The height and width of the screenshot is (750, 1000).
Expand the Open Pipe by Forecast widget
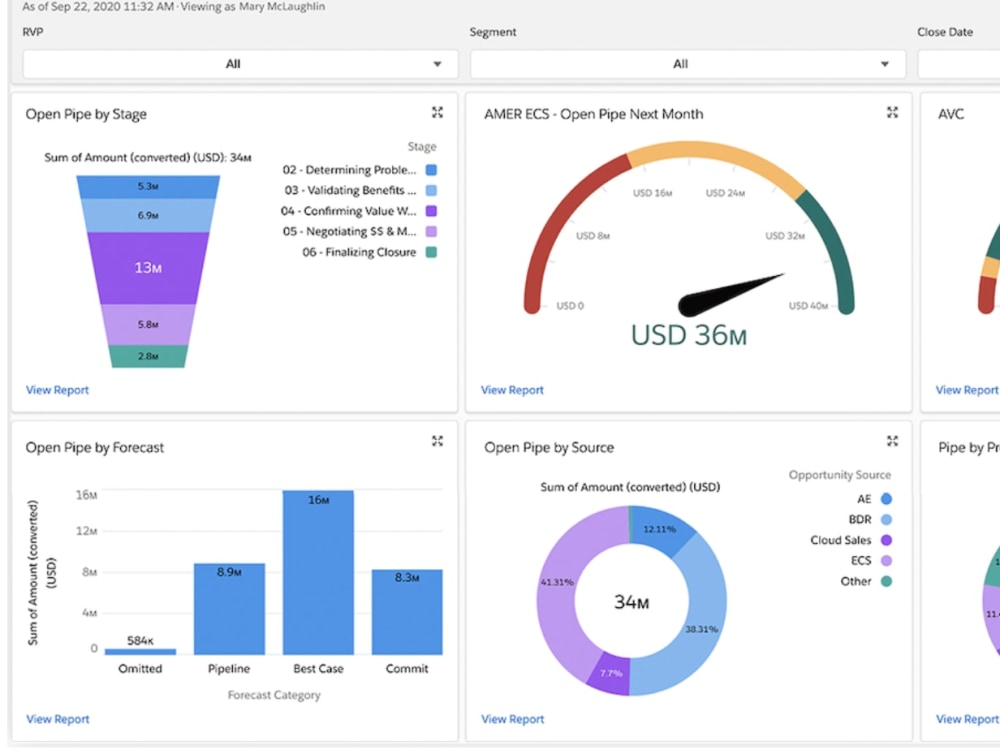pos(437,440)
